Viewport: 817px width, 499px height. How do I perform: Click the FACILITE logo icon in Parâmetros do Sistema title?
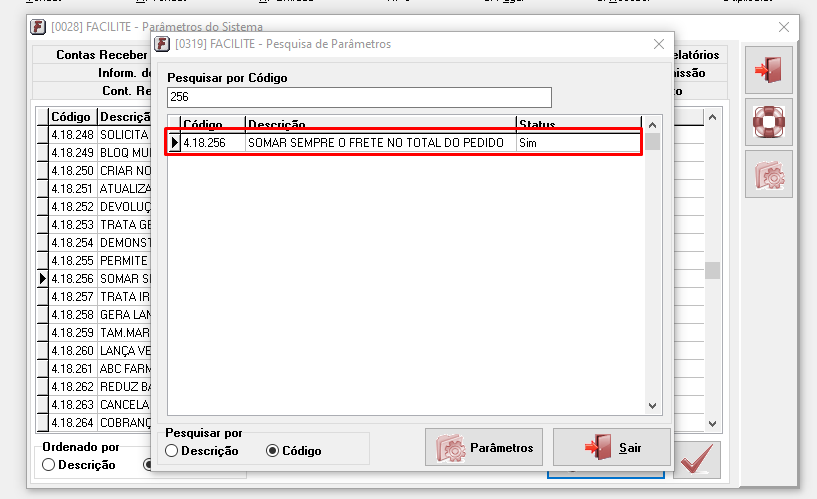(x=38, y=27)
